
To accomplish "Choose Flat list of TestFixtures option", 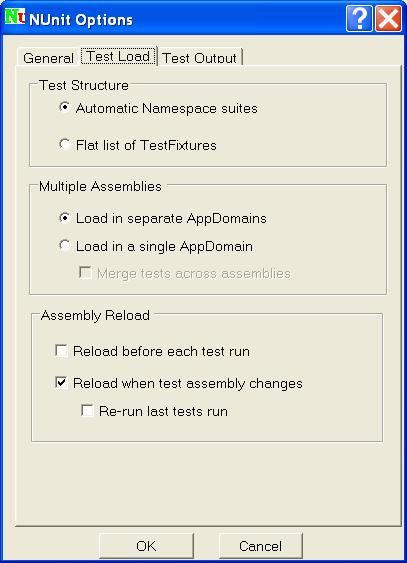I will tap(64, 144).
